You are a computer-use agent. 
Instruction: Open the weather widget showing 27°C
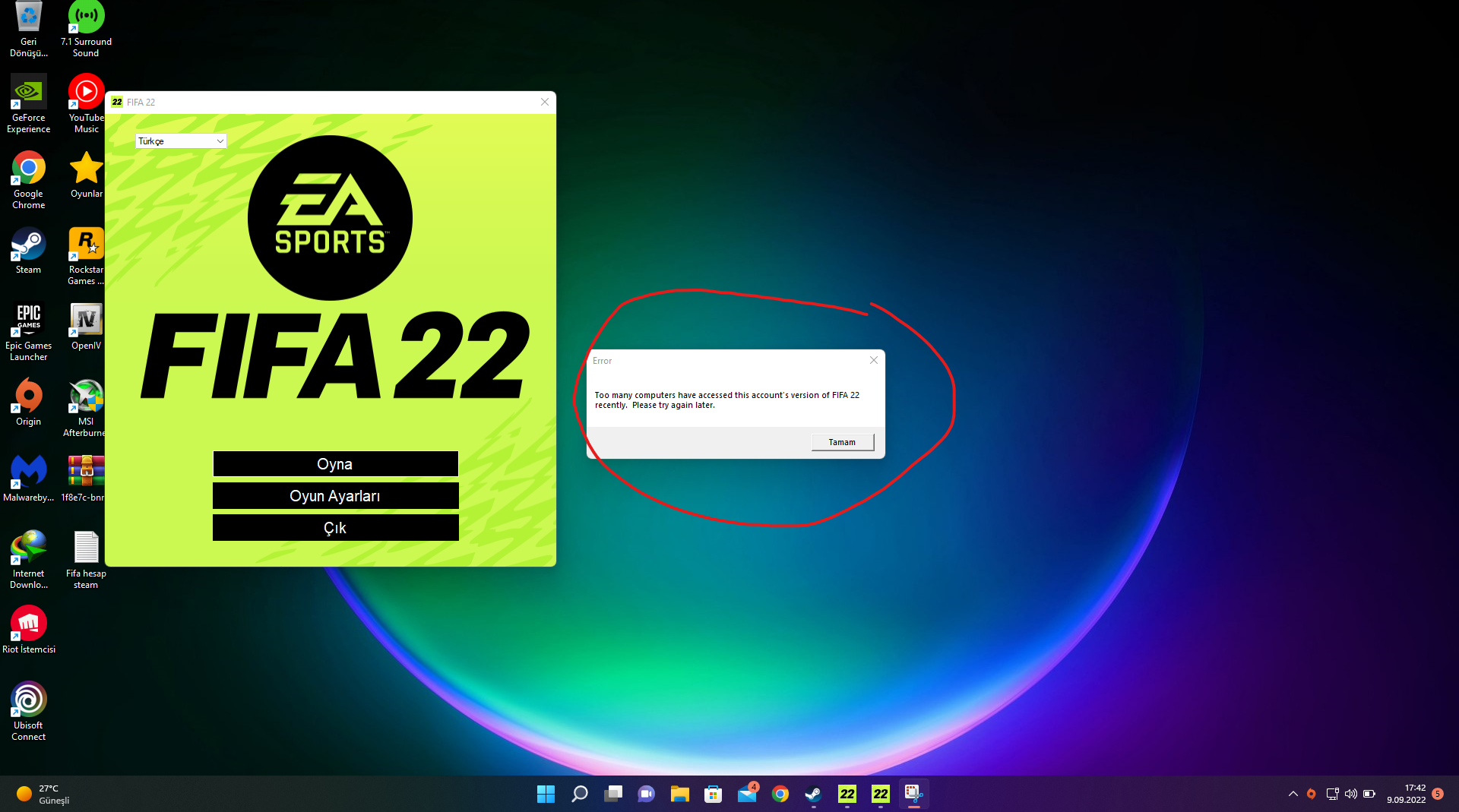[44, 794]
